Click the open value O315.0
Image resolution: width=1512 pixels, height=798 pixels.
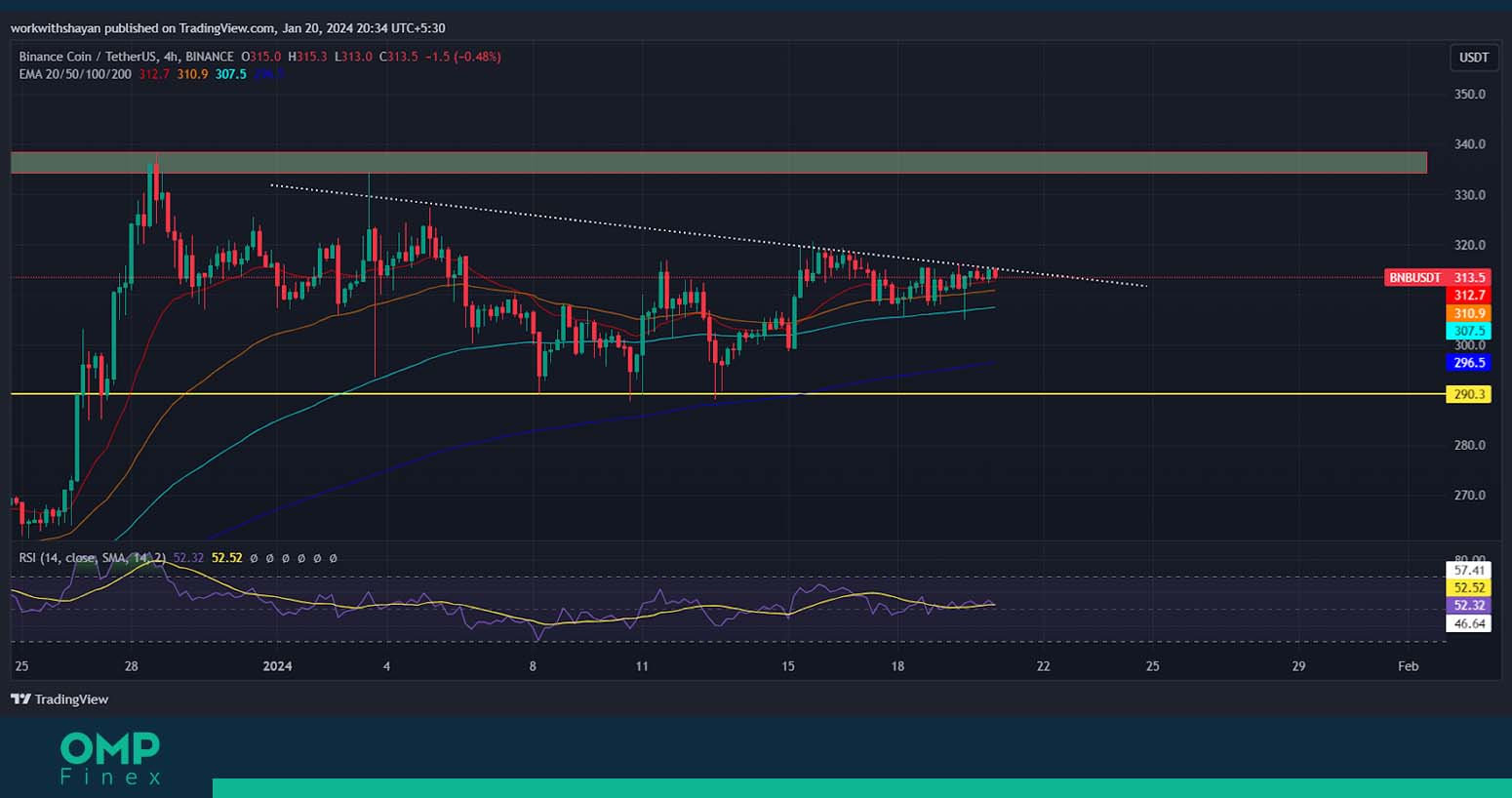click(x=261, y=57)
